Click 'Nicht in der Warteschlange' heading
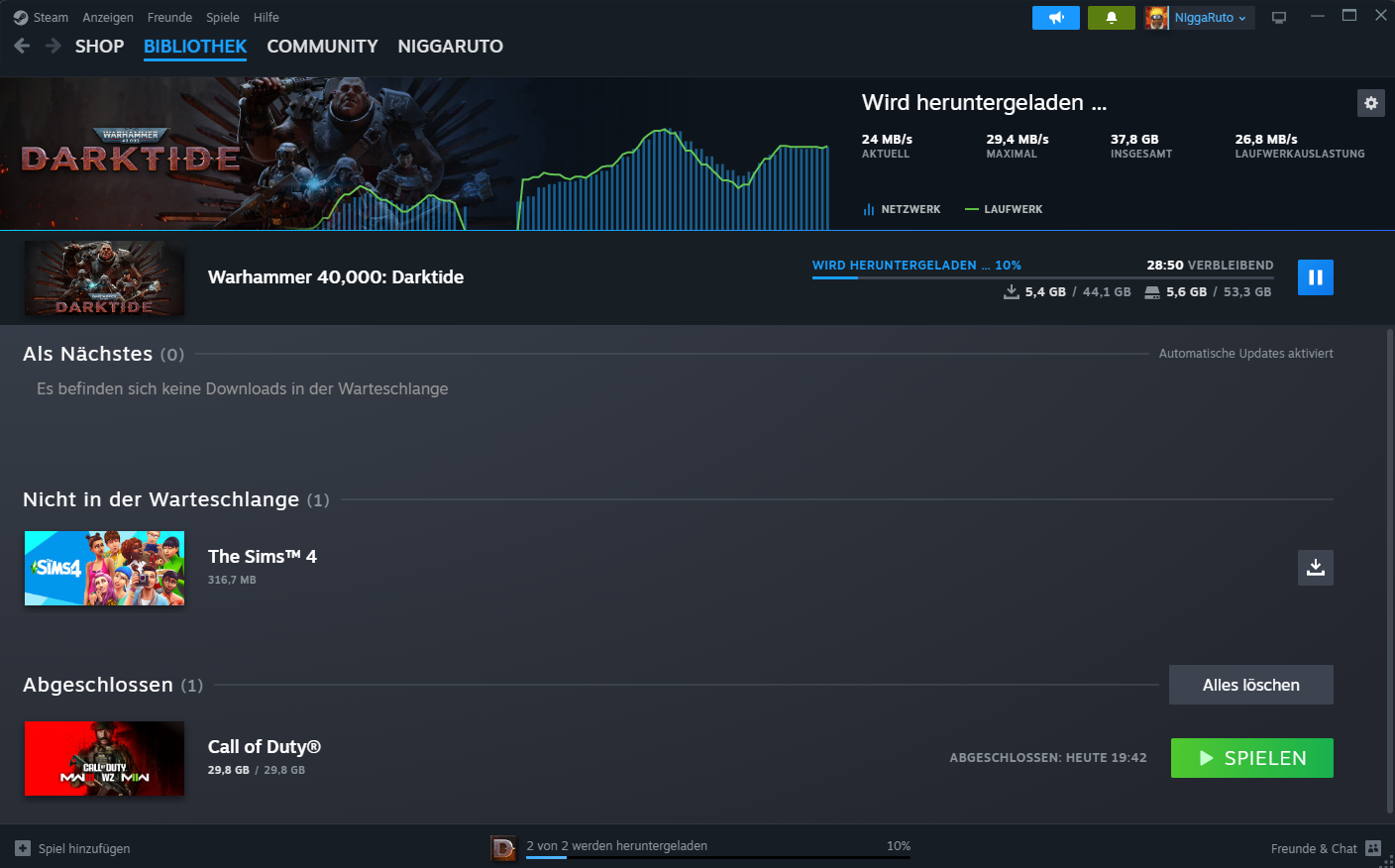This screenshot has width=1395, height=868. coord(161,499)
